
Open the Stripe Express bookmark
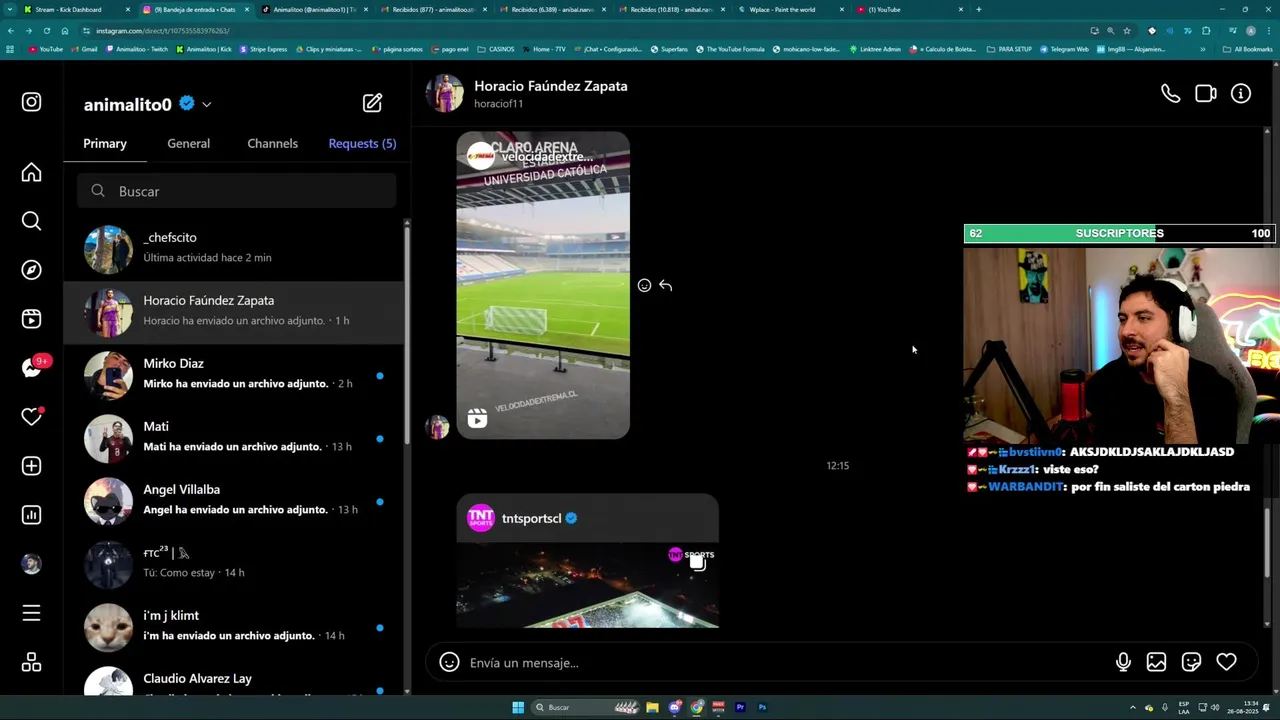tap(263, 49)
